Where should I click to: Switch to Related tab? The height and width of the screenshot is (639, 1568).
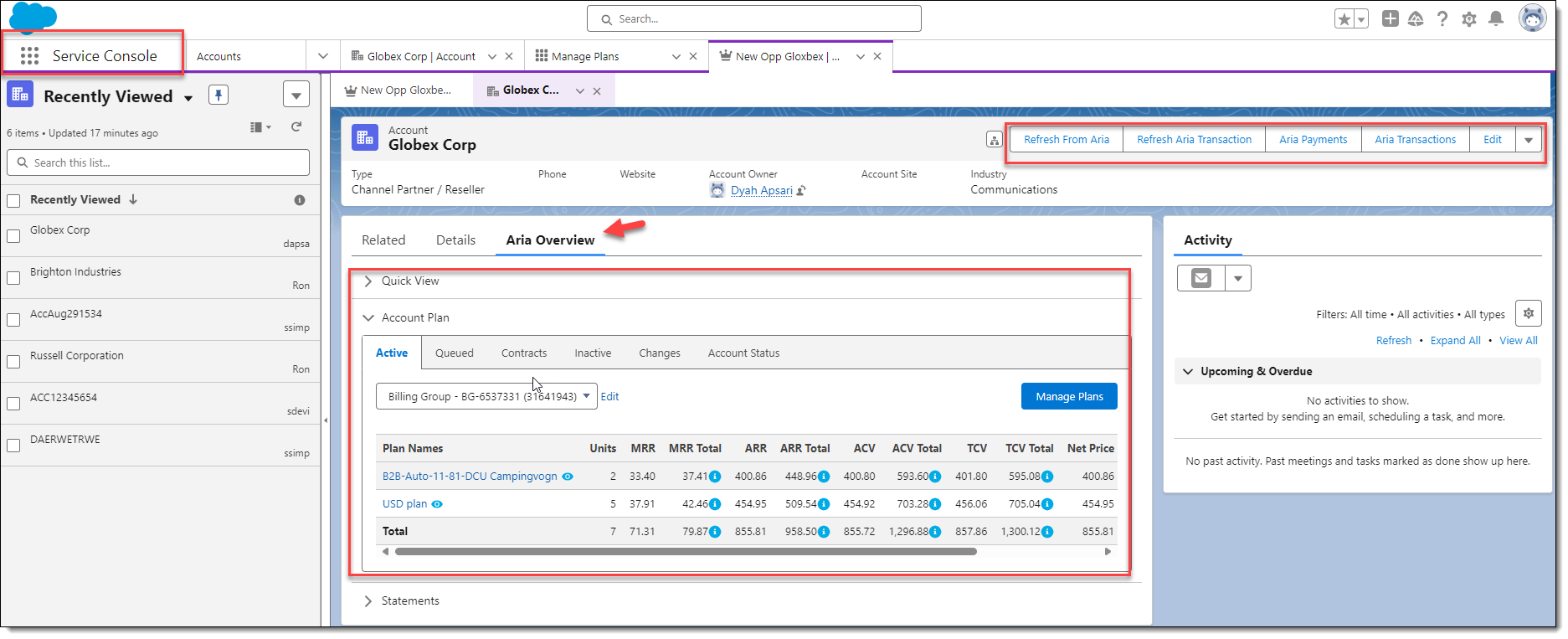[383, 240]
